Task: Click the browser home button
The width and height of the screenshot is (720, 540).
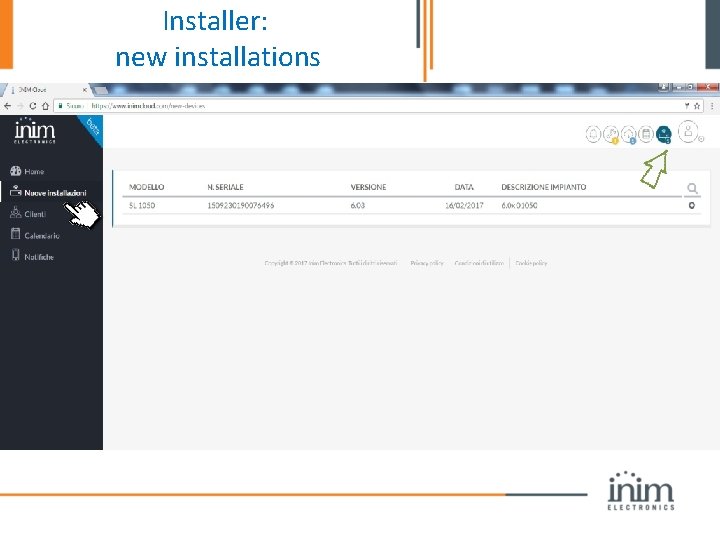Action: click(45, 106)
